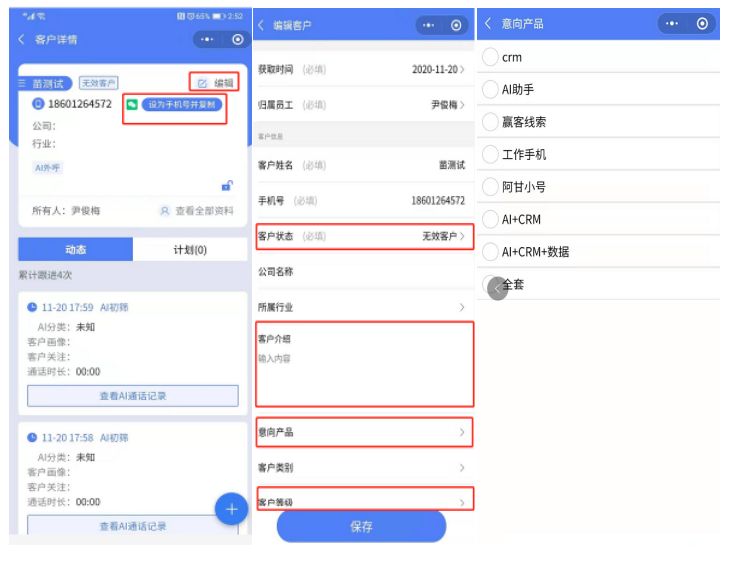Open 查看AI通话记录 for the 17:59 record
This screenshot has height=561, width=743.
(133, 396)
